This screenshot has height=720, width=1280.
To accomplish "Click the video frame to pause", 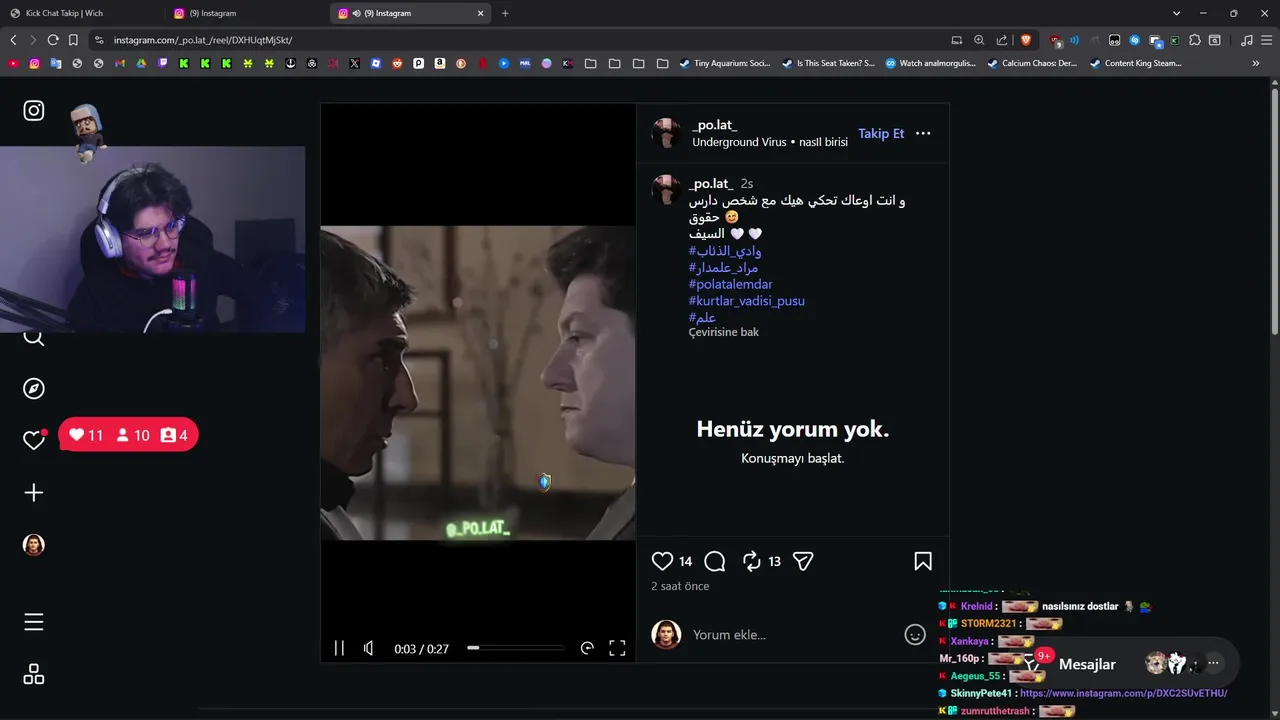I will [x=478, y=382].
